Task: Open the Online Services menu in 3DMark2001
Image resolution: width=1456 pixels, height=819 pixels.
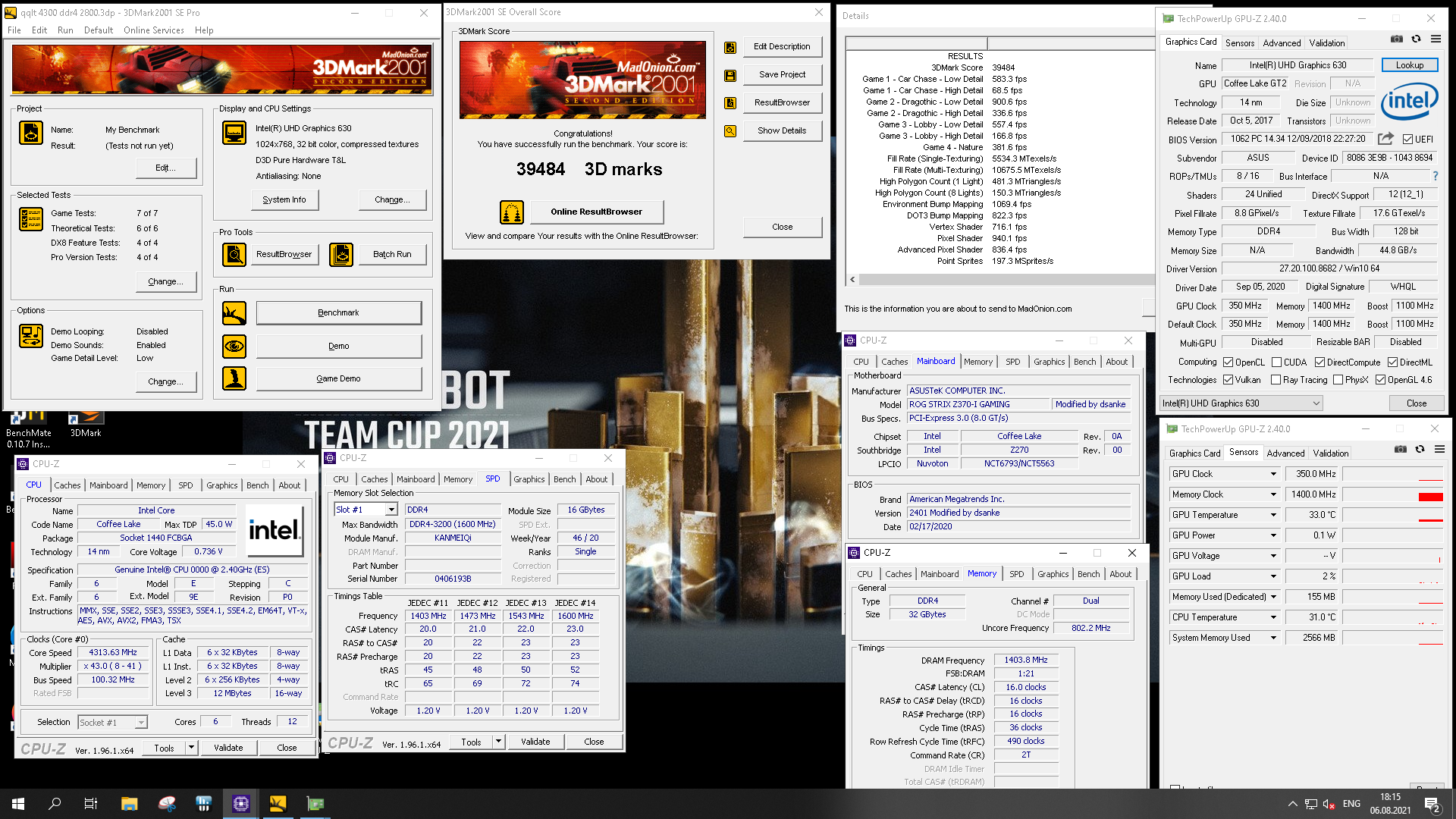Action: [154, 30]
